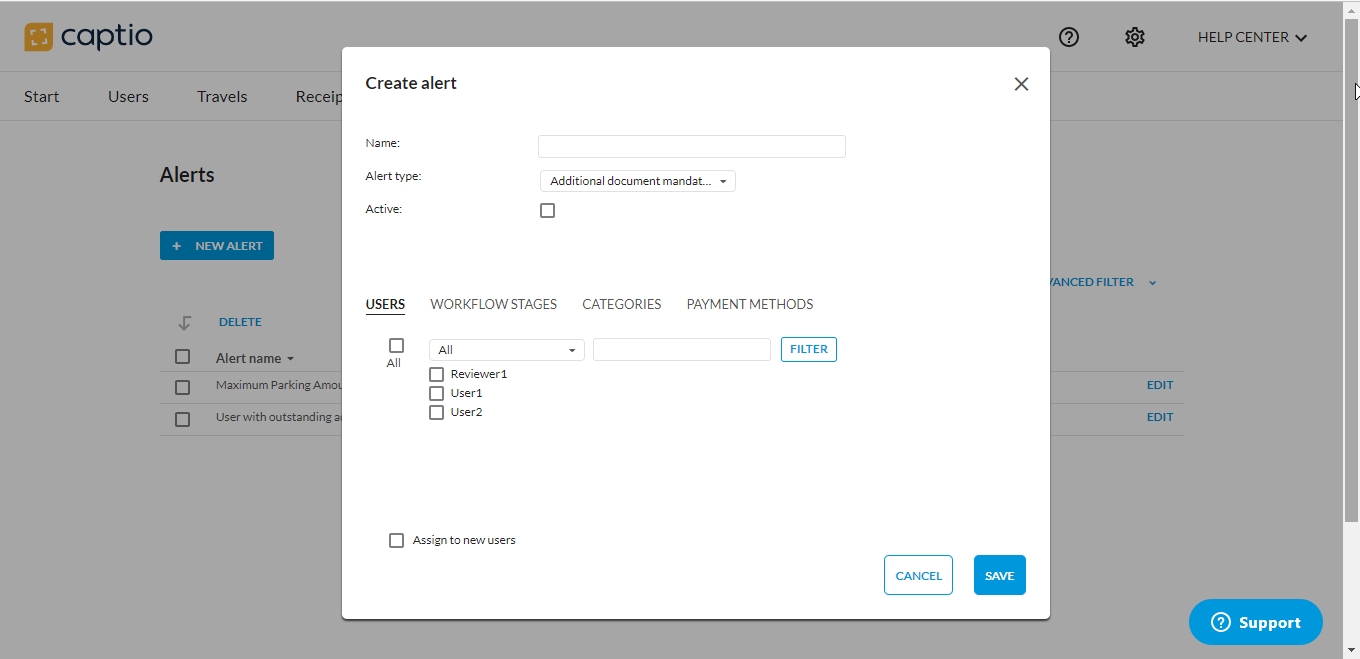Click the sort arrow icon beside Delete
This screenshot has width=1360, height=659.
click(184, 323)
